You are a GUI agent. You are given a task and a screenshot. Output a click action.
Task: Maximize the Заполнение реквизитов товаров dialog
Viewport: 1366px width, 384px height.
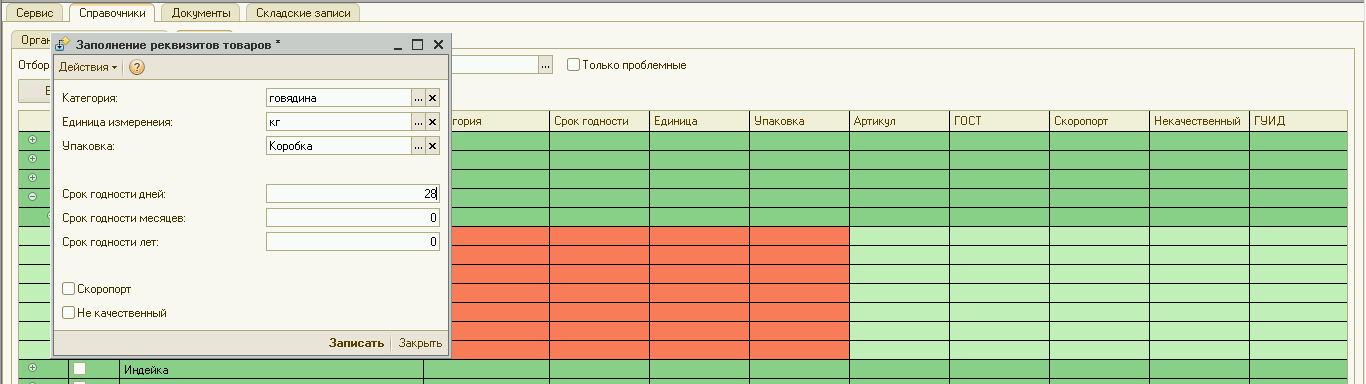(x=418, y=44)
